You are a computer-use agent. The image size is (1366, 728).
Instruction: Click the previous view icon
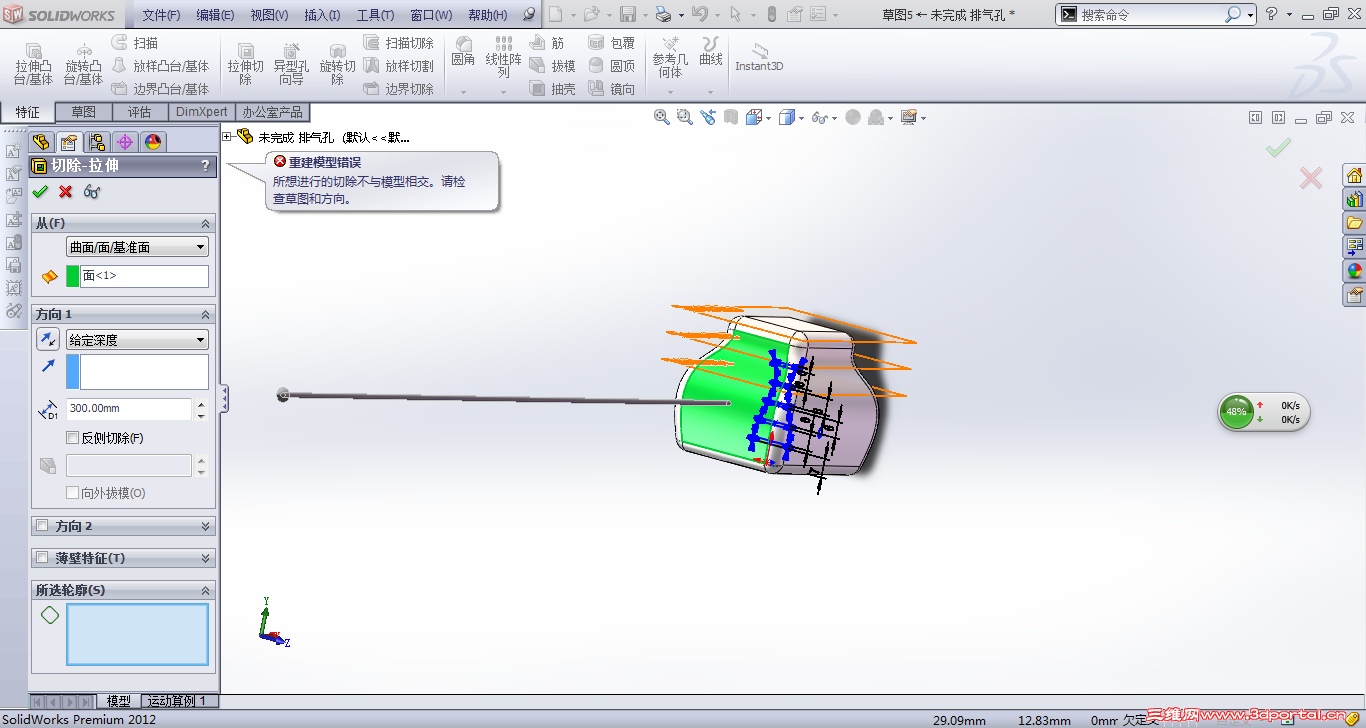pyautogui.click(x=708, y=117)
